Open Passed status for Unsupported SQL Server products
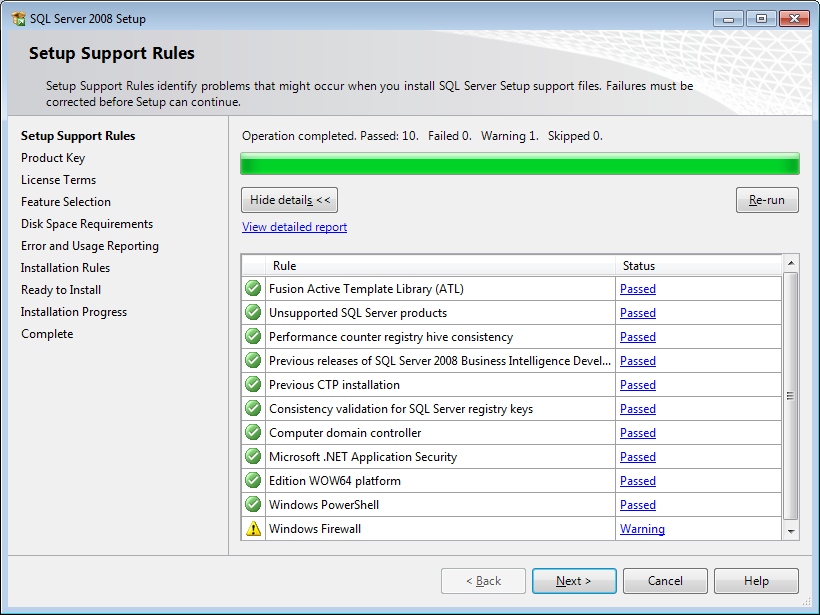 click(x=637, y=313)
